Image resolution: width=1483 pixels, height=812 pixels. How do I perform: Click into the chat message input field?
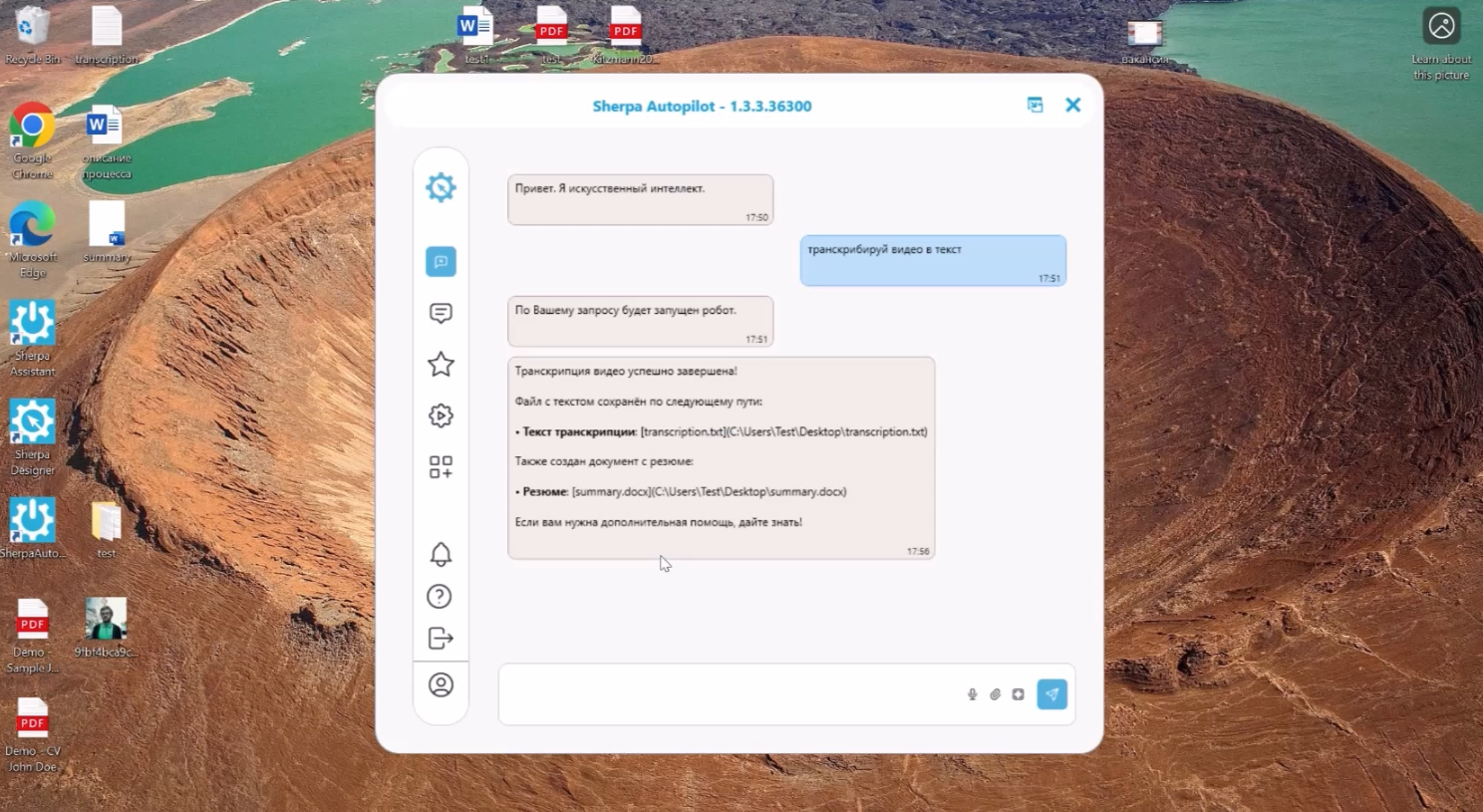pos(728,694)
